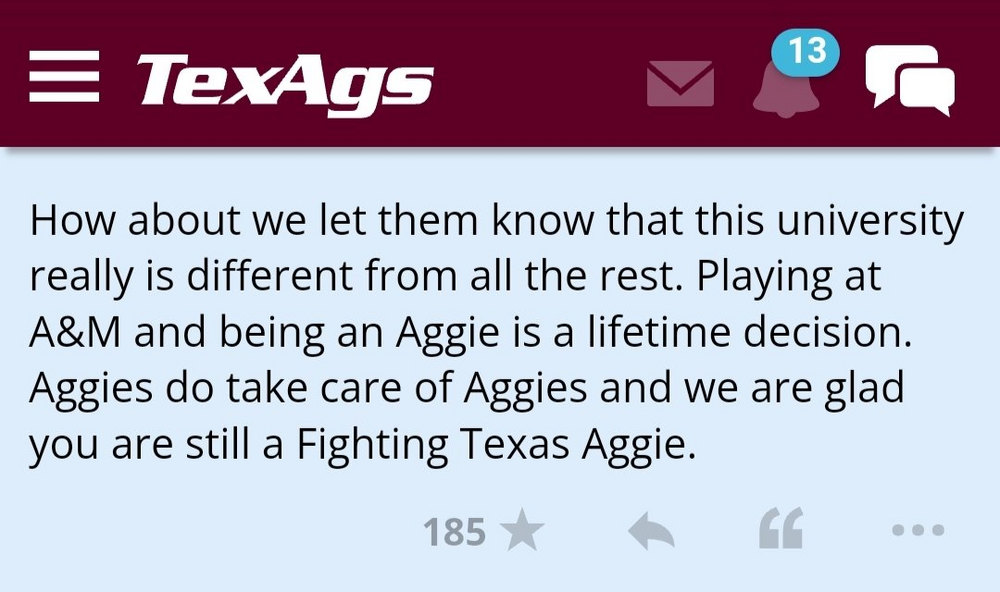Expand the three-dot more options menu
Viewport: 1000px width, 592px height.
click(x=917, y=532)
